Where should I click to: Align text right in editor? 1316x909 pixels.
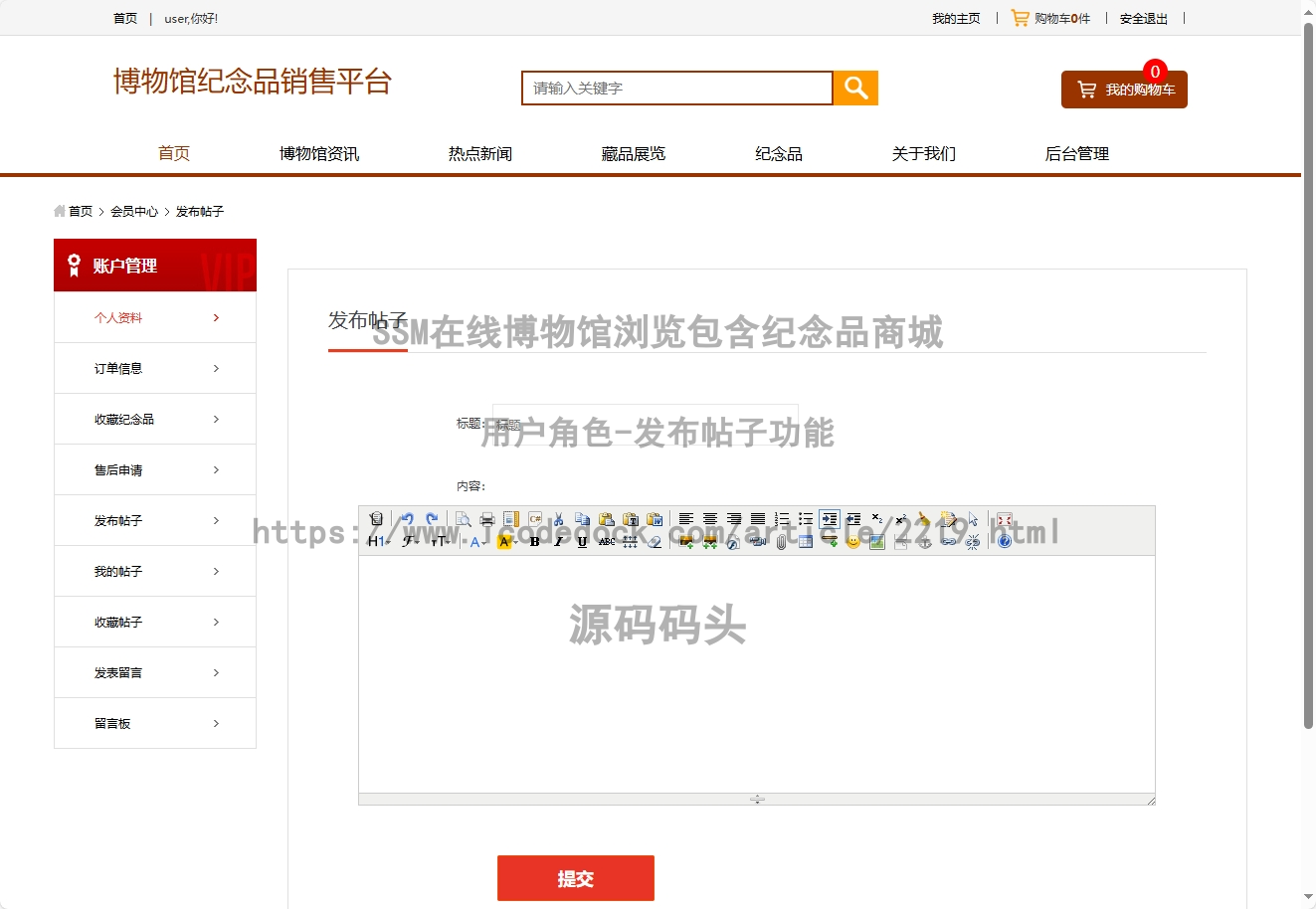pyautogui.click(x=734, y=519)
